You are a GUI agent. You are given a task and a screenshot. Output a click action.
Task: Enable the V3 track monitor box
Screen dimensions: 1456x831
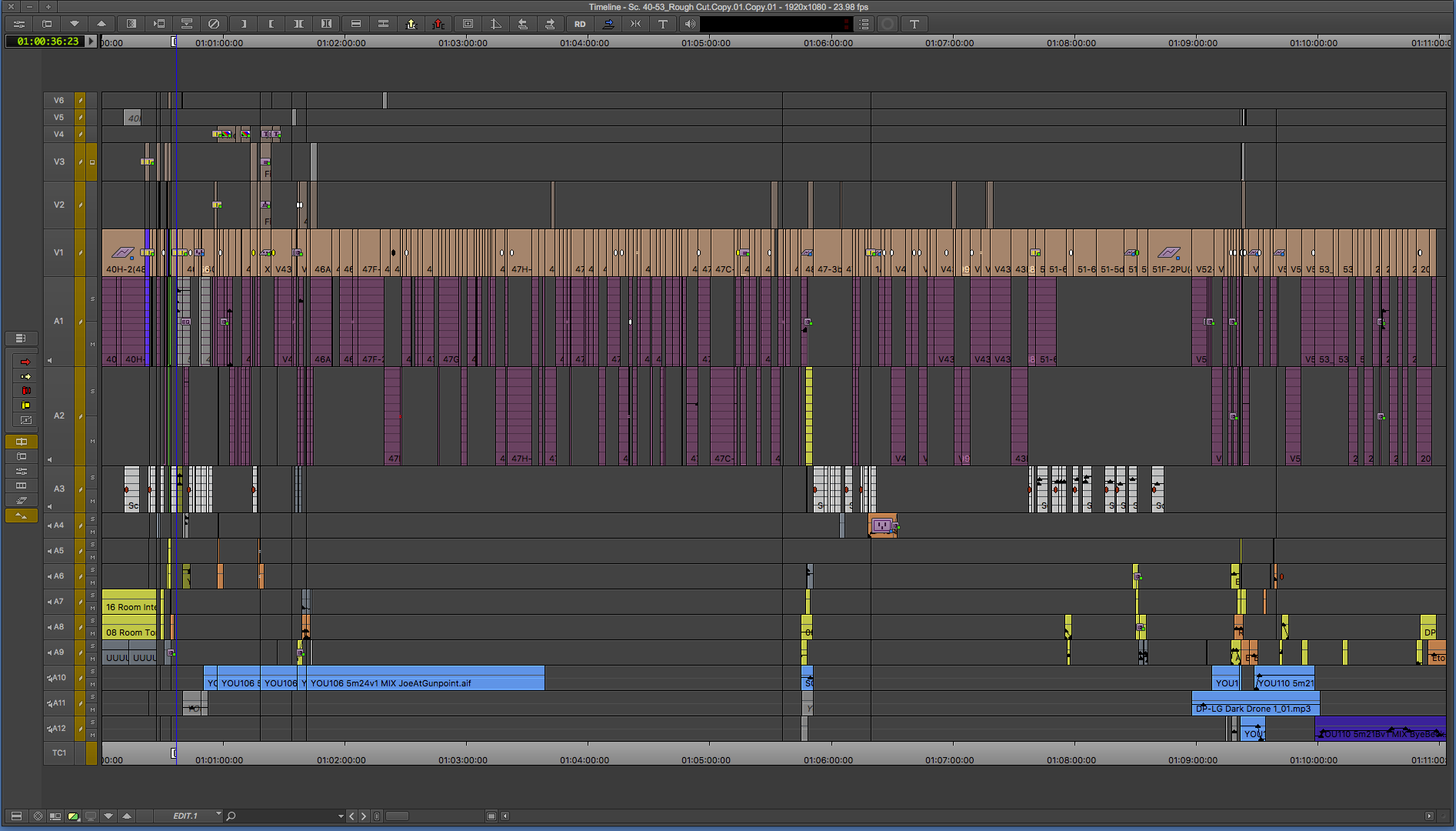click(92, 162)
